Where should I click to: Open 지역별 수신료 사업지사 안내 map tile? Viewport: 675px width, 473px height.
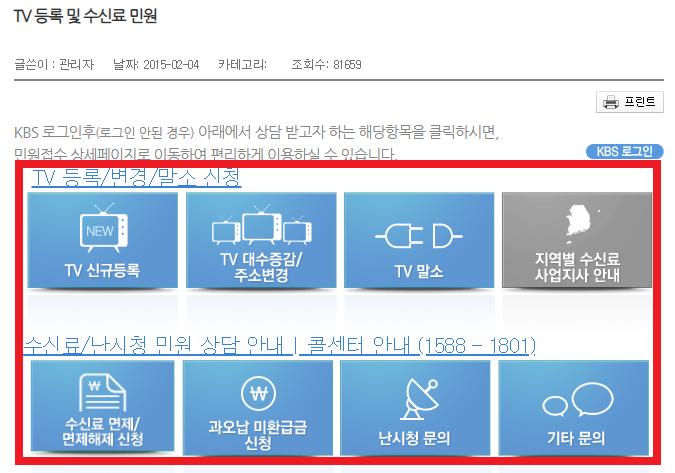tap(577, 240)
